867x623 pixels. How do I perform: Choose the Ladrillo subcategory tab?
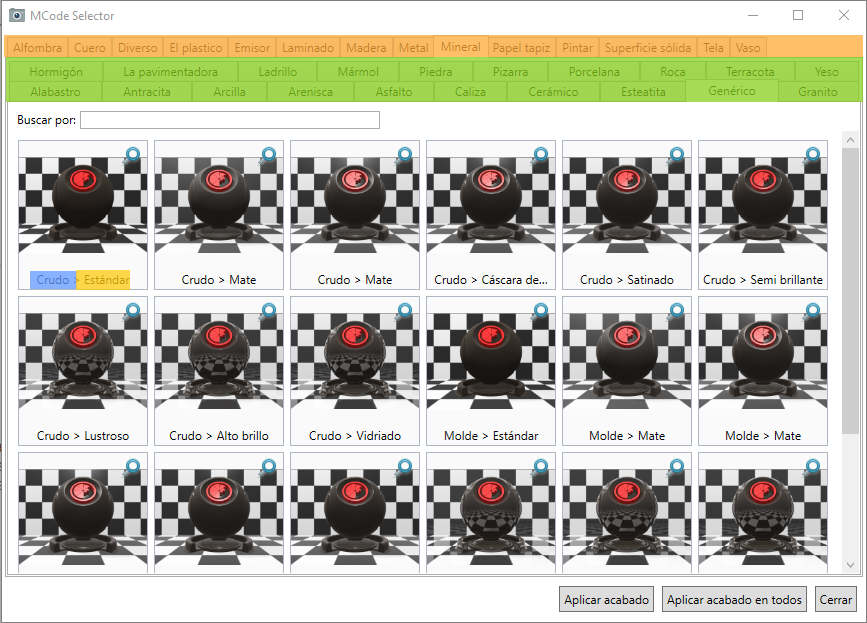278,72
